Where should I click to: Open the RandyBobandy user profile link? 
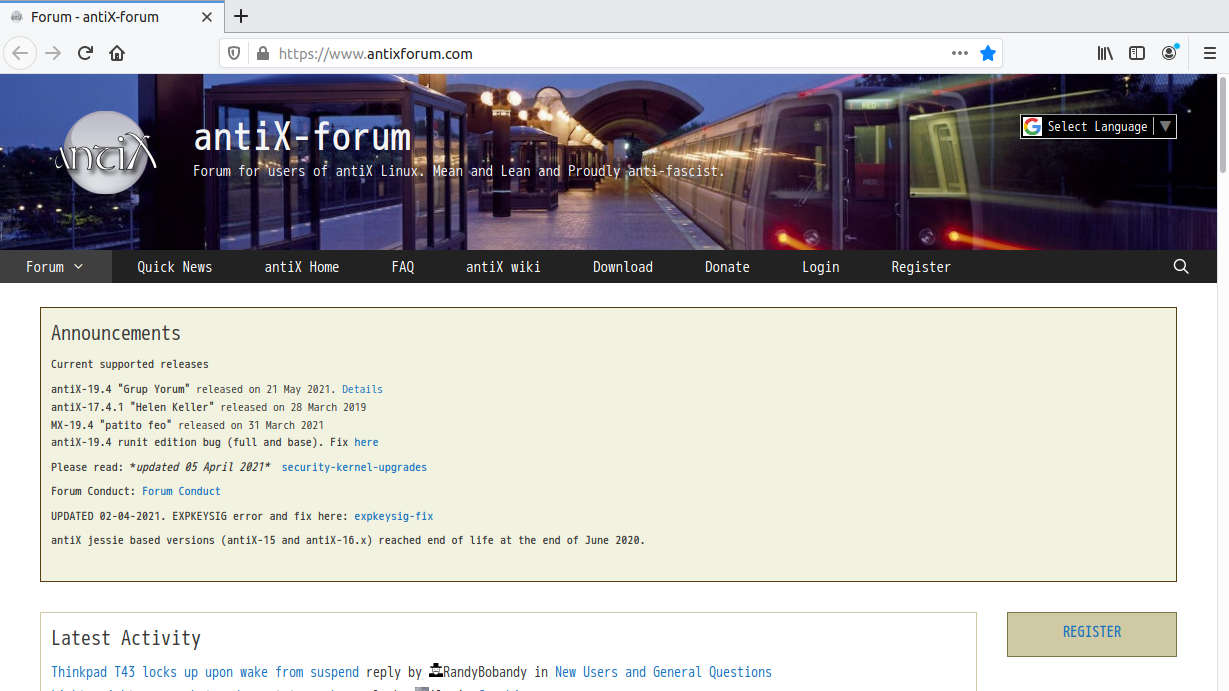[x=487, y=672]
